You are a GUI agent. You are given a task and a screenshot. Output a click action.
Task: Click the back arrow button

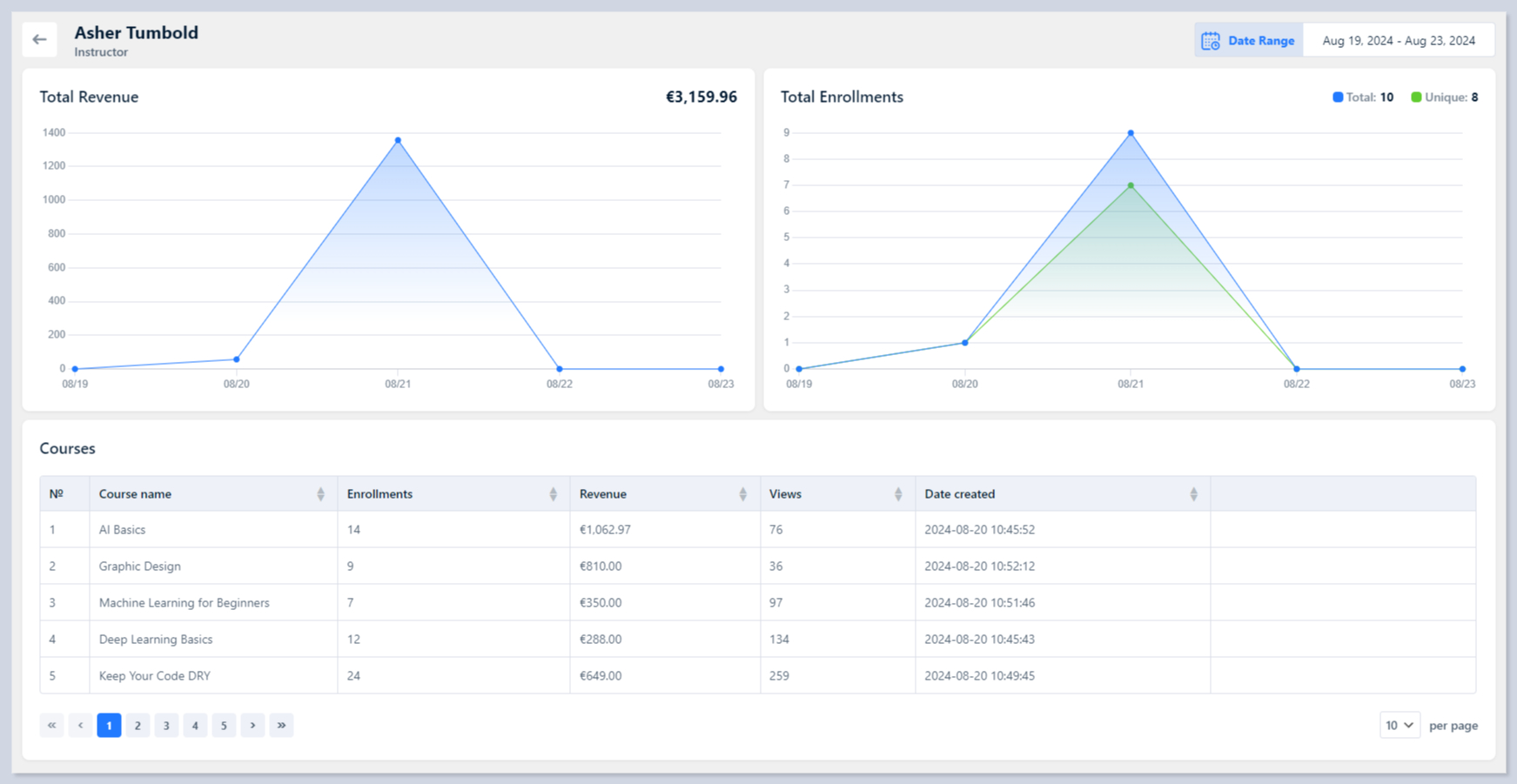pyautogui.click(x=39, y=39)
